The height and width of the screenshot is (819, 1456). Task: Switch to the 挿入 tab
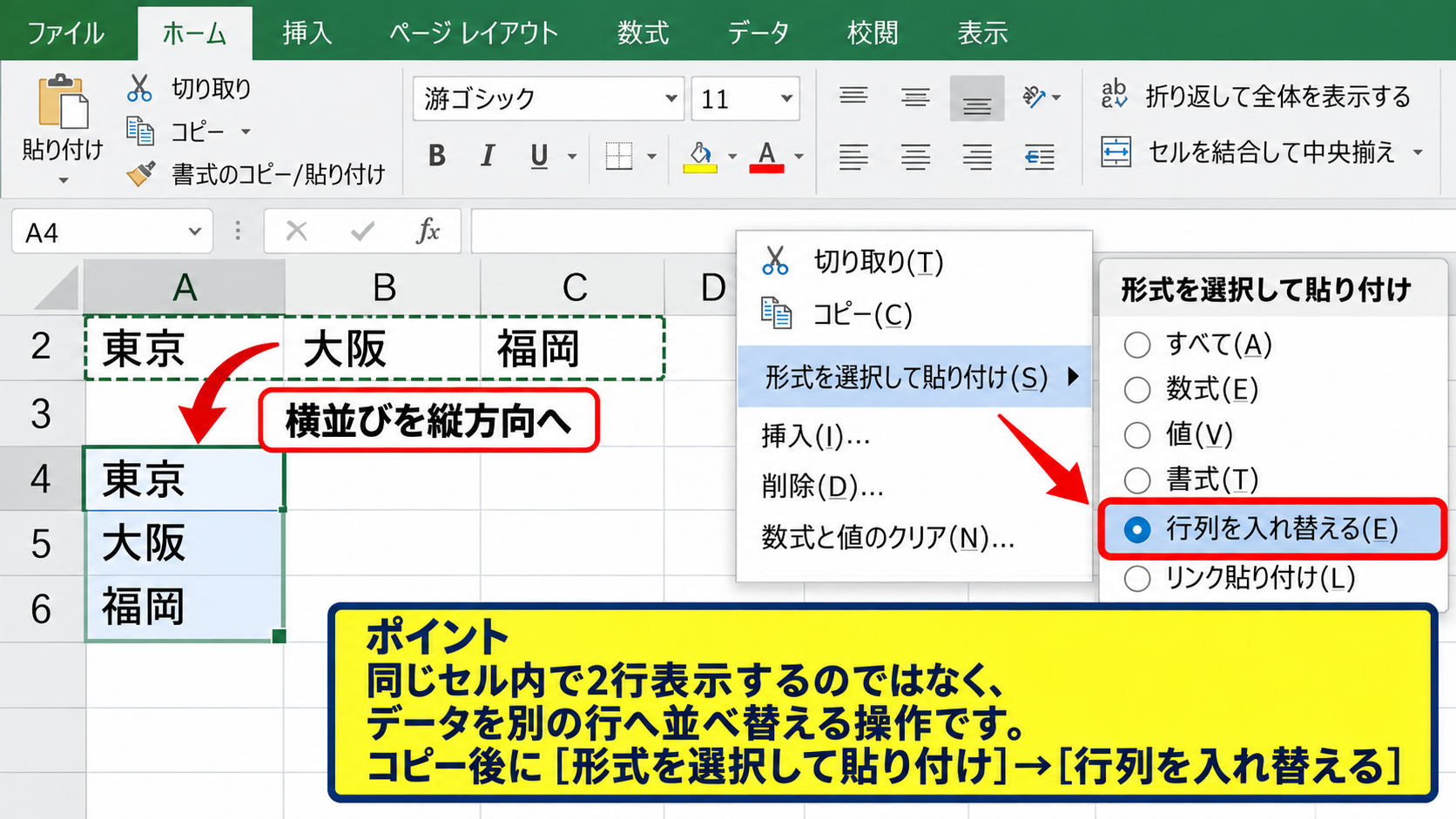click(307, 33)
